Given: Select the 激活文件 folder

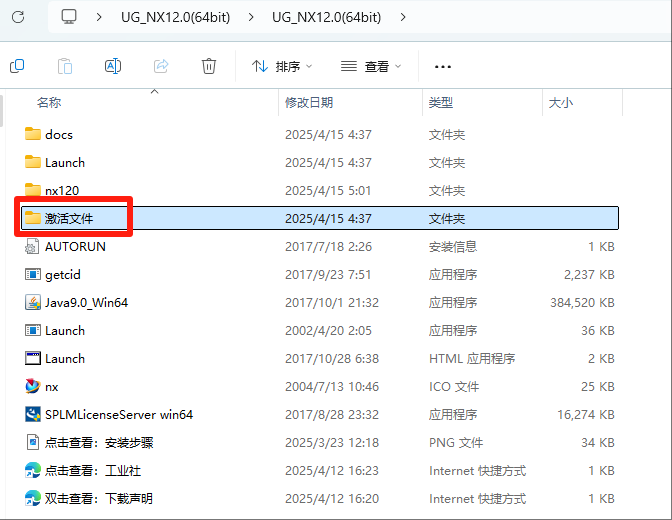Looking at the screenshot, I should click(x=68, y=218).
